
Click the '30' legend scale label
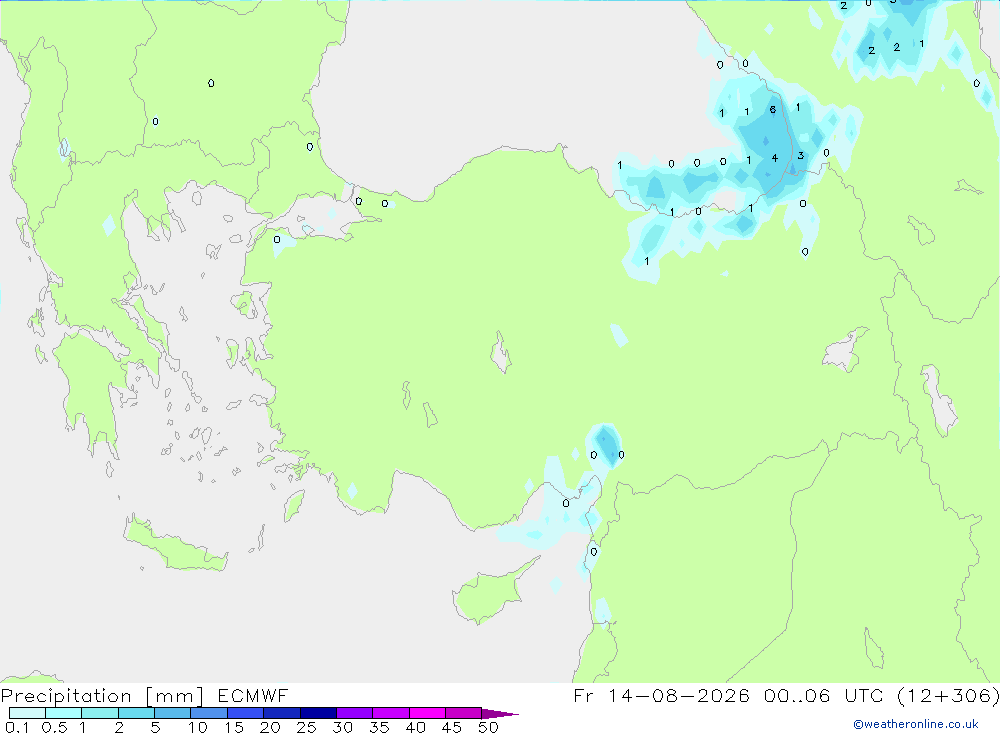(x=343, y=727)
